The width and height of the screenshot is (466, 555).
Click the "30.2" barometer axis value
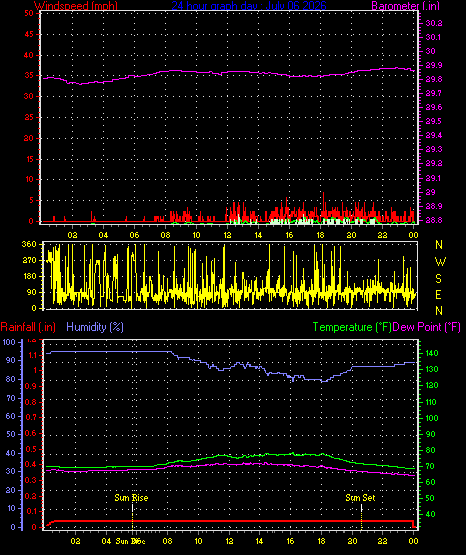coord(434,23)
